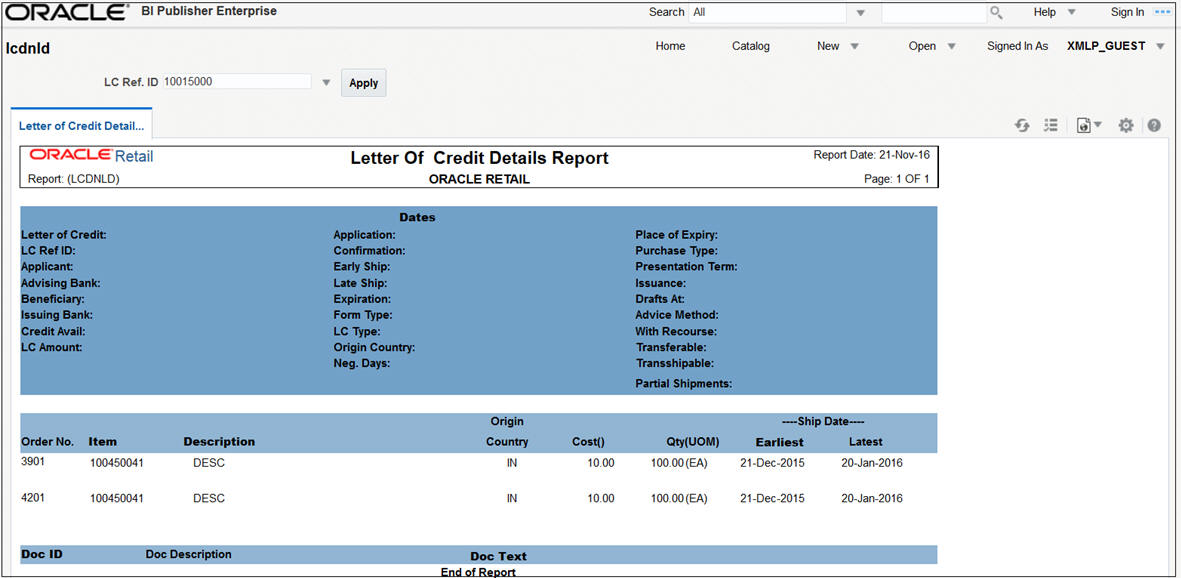Viewport: 1181px width, 578px height.
Task: Select the Letter of Credit Detail tab
Action: point(81,124)
